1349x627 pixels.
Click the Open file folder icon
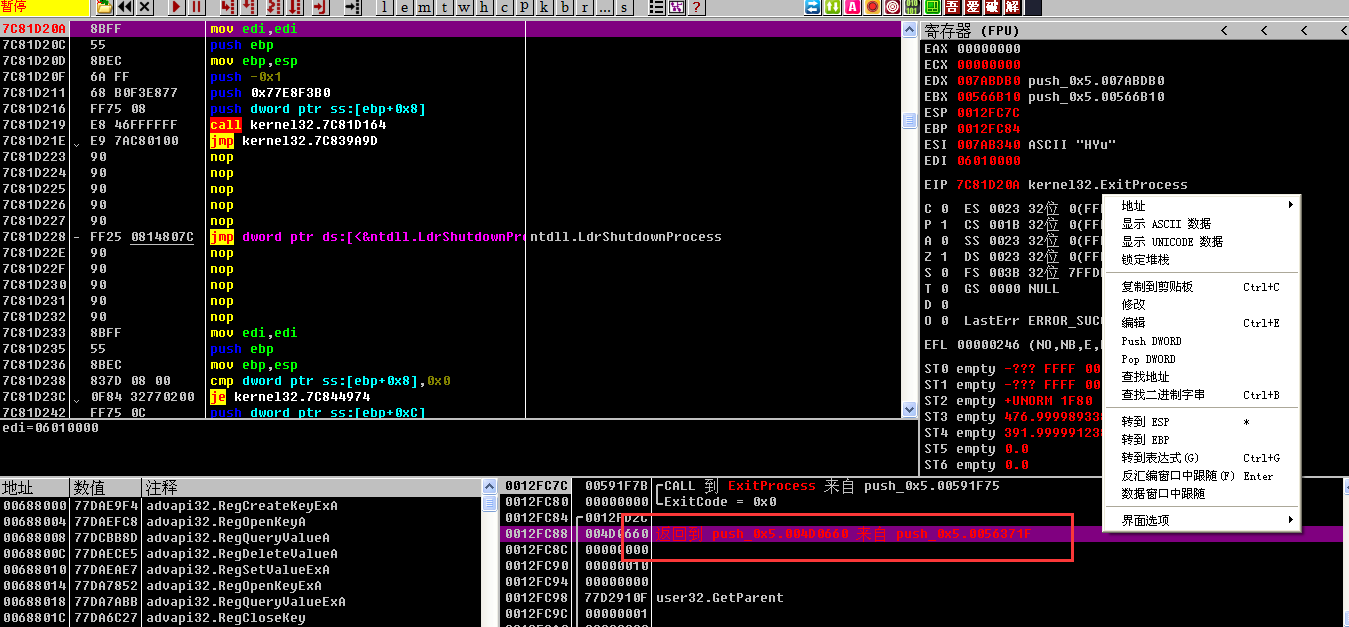104,8
